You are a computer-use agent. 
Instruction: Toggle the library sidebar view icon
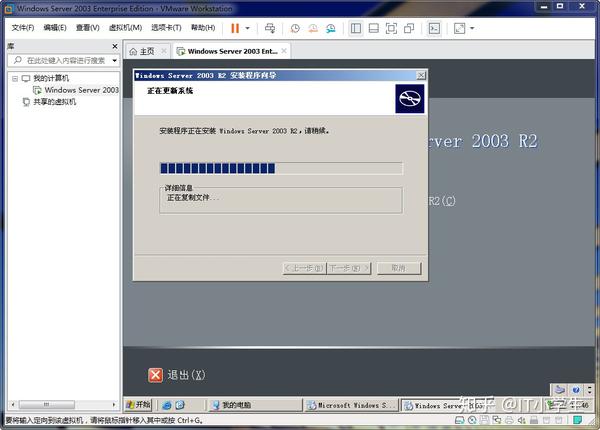pyautogui.click(x=356, y=28)
